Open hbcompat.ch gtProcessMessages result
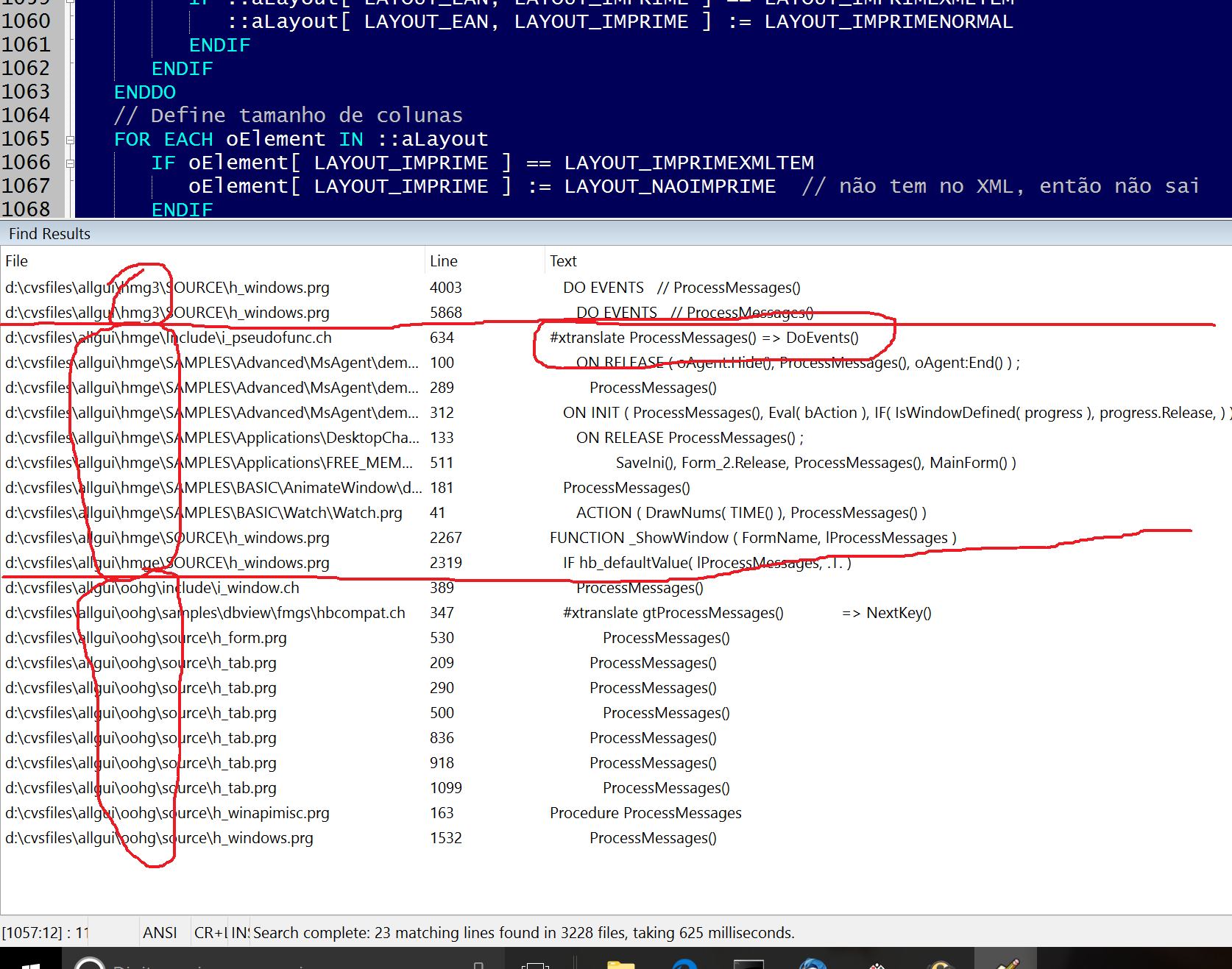The width and height of the screenshot is (1232, 969). pos(205,613)
